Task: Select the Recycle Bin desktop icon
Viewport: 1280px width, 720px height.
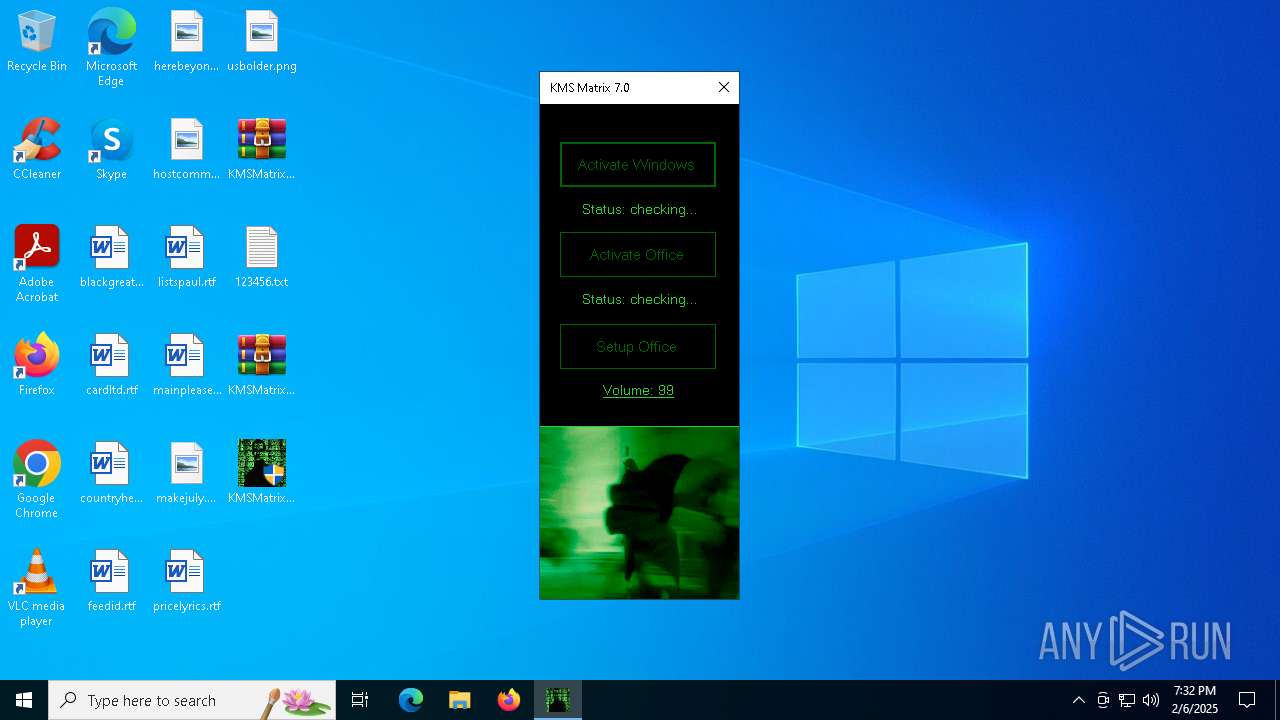Action: point(37,42)
